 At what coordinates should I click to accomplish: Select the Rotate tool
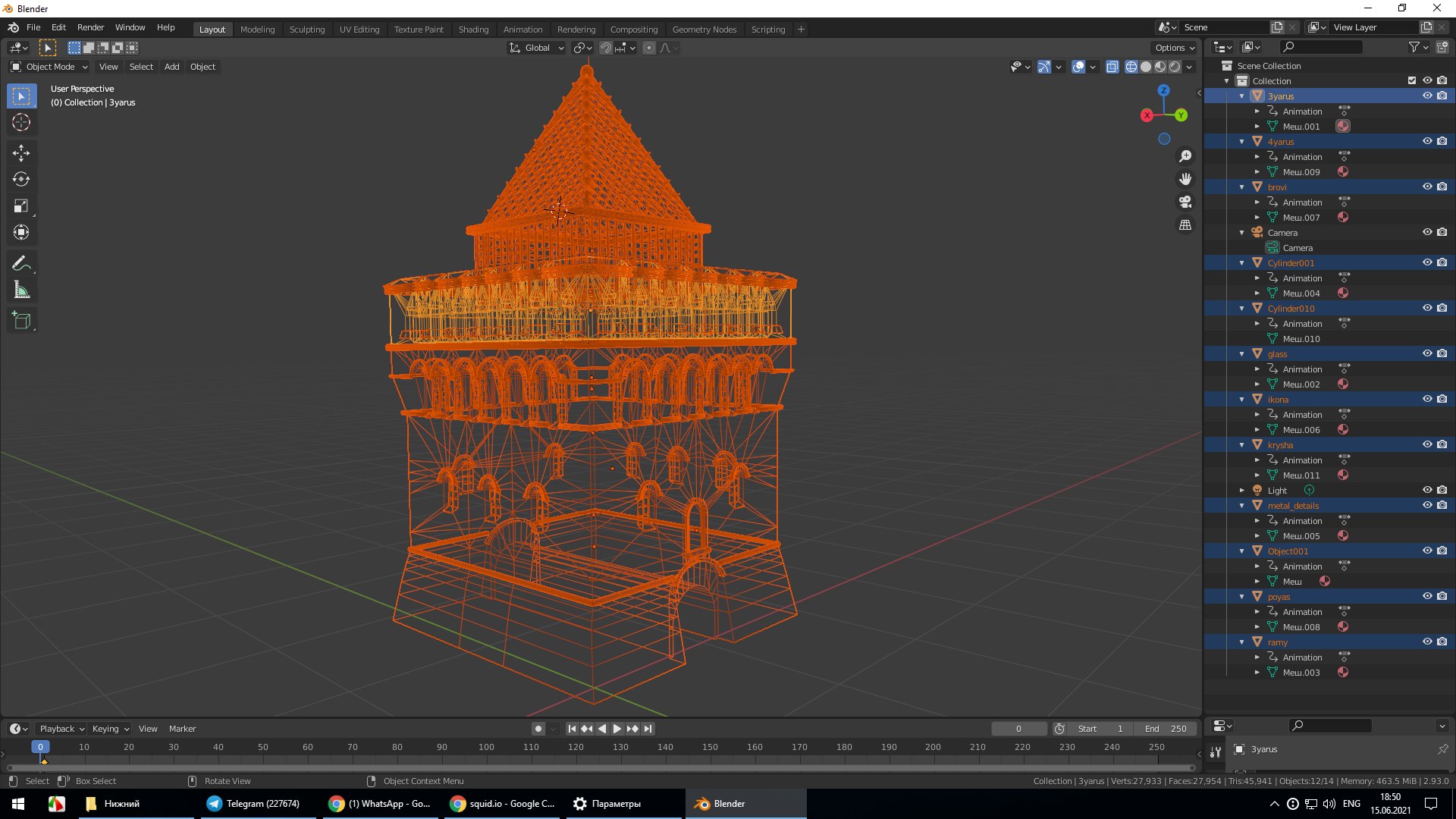(x=21, y=180)
